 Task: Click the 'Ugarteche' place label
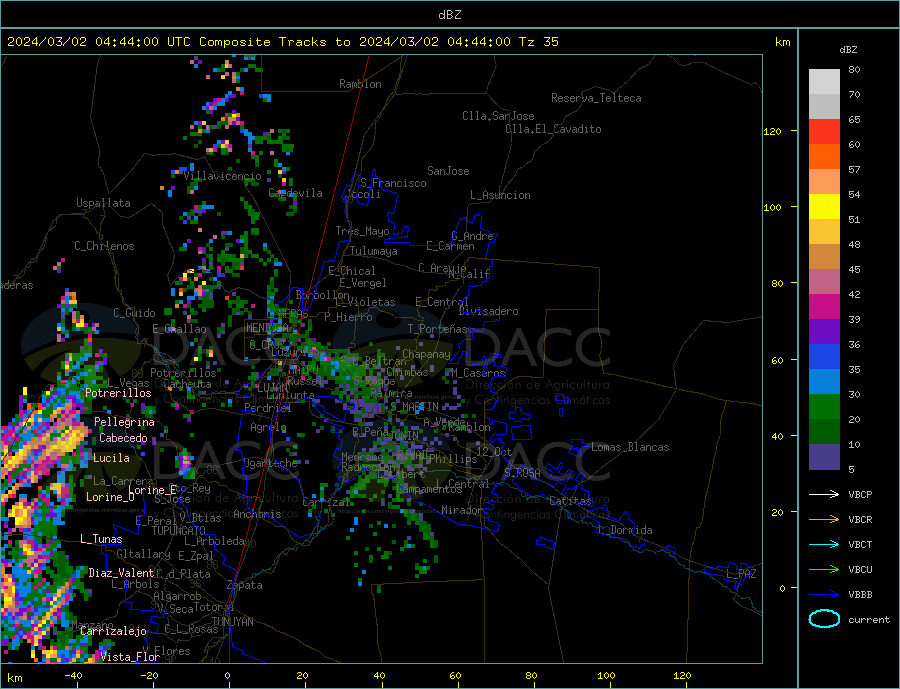[x=270, y=463]
